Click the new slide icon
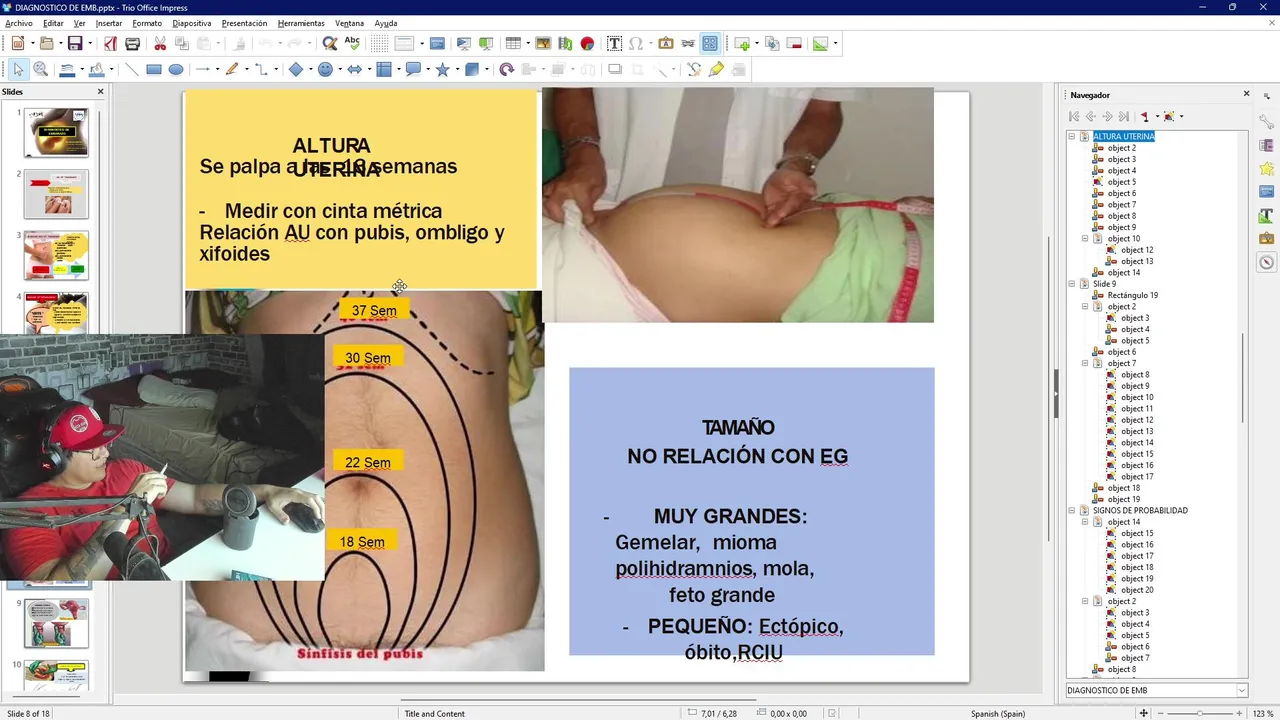 [741, 43]
